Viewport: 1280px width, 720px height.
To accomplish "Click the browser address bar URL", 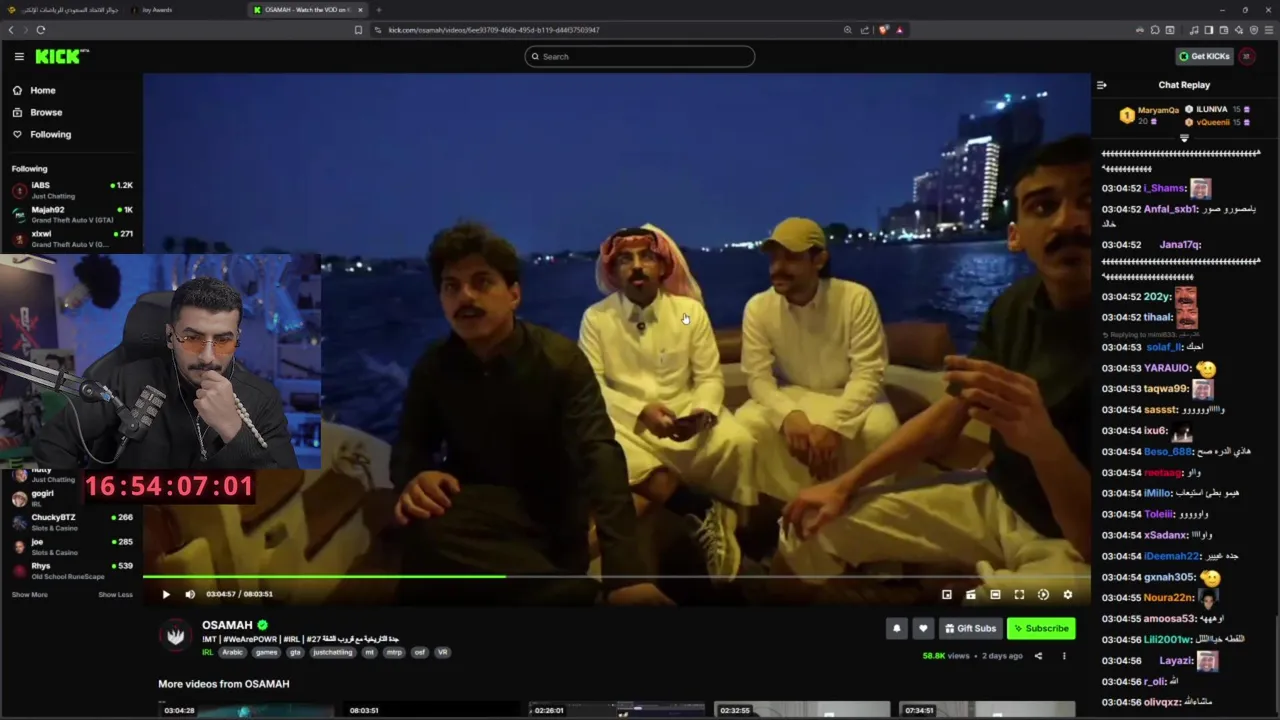I will (x=494, y=30).
